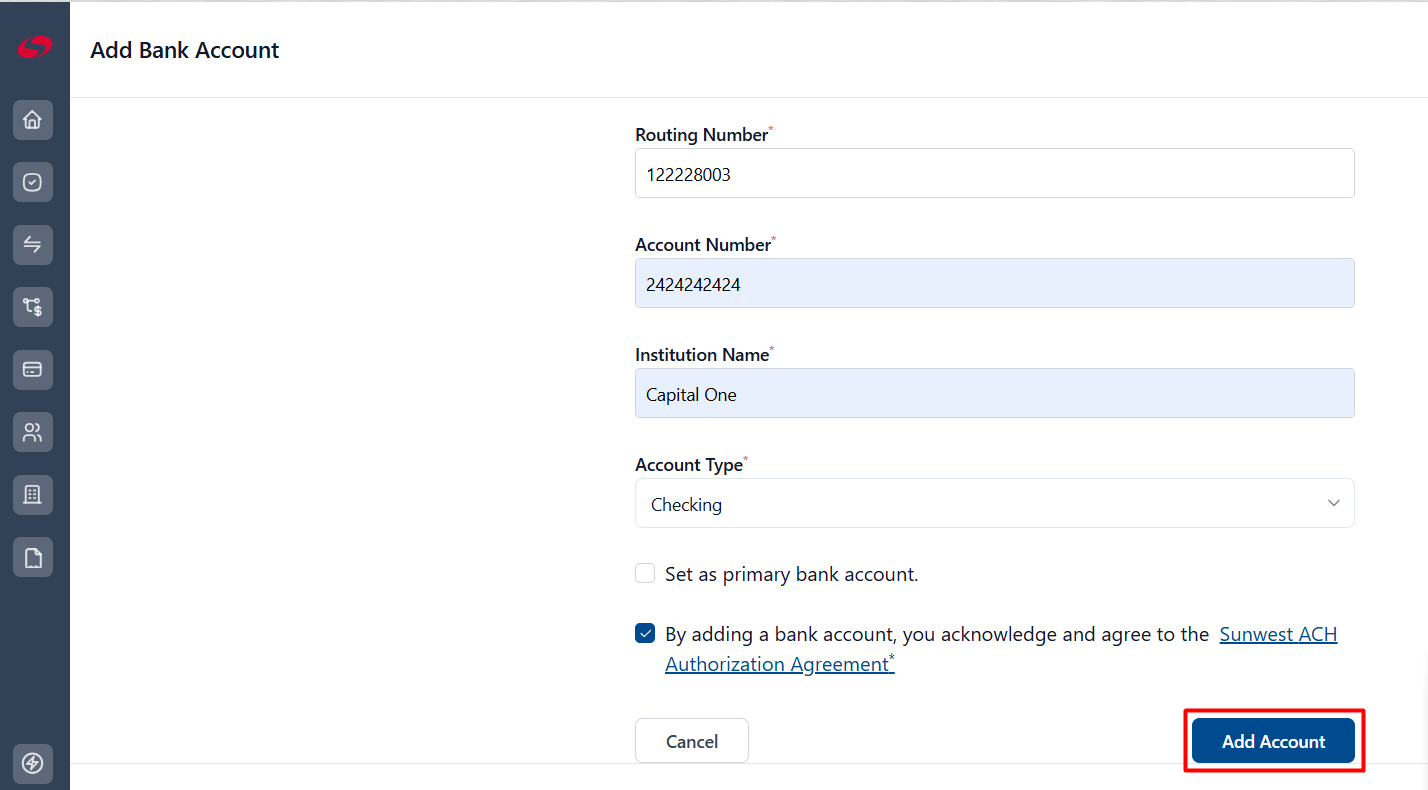This screenshot has width=1428, height=790.
Task: Uncheck the ACH agreement acknowledgment checkbox
Action: [x=645, y=634]
